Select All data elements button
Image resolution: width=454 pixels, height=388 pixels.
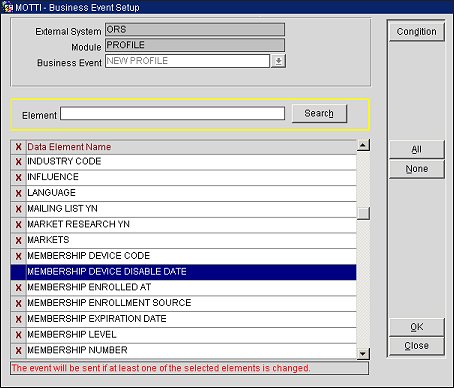point(417,149)
